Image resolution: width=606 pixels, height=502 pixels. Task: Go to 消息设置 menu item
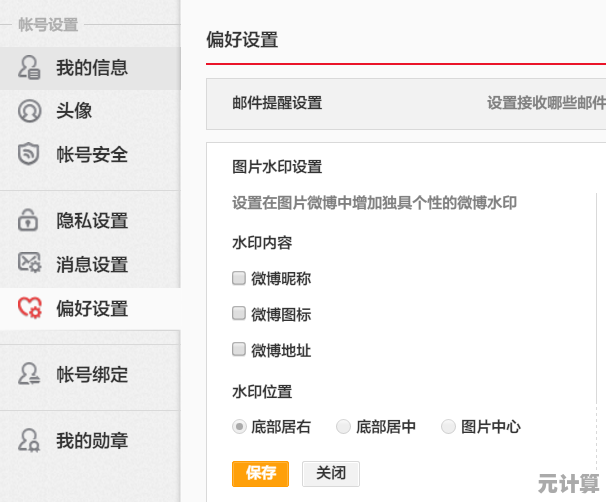[91, 264]
